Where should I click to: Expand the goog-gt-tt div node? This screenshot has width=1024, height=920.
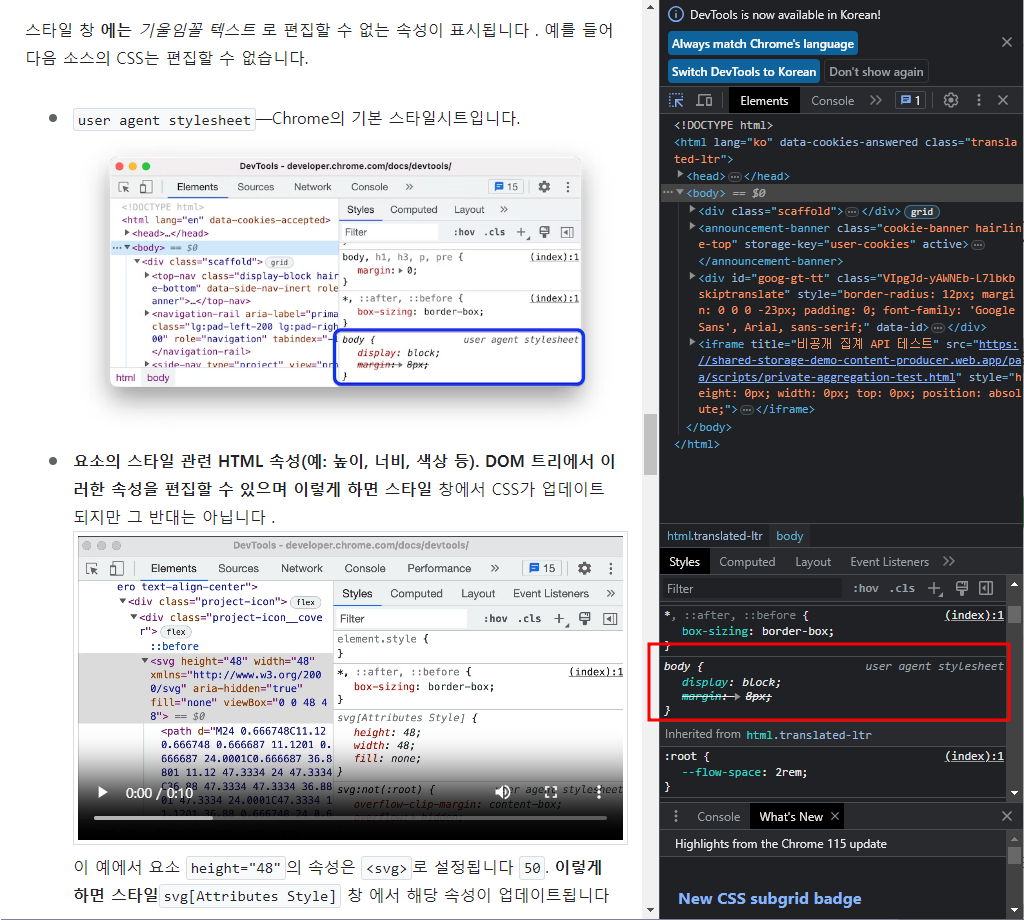point(692,276)
